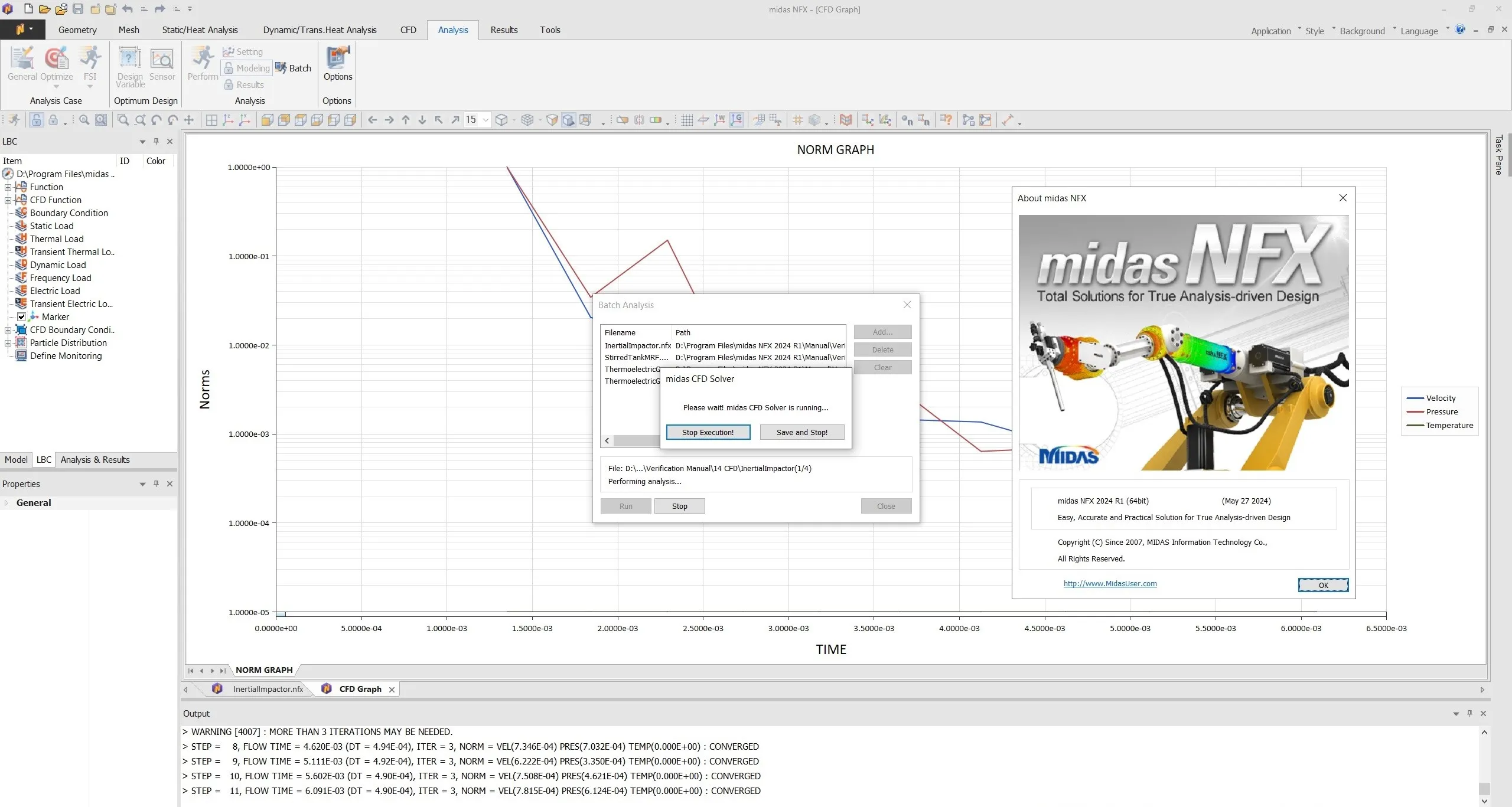Open the Background dropdown menu

pyautogui.click(x=1367, y=31)
